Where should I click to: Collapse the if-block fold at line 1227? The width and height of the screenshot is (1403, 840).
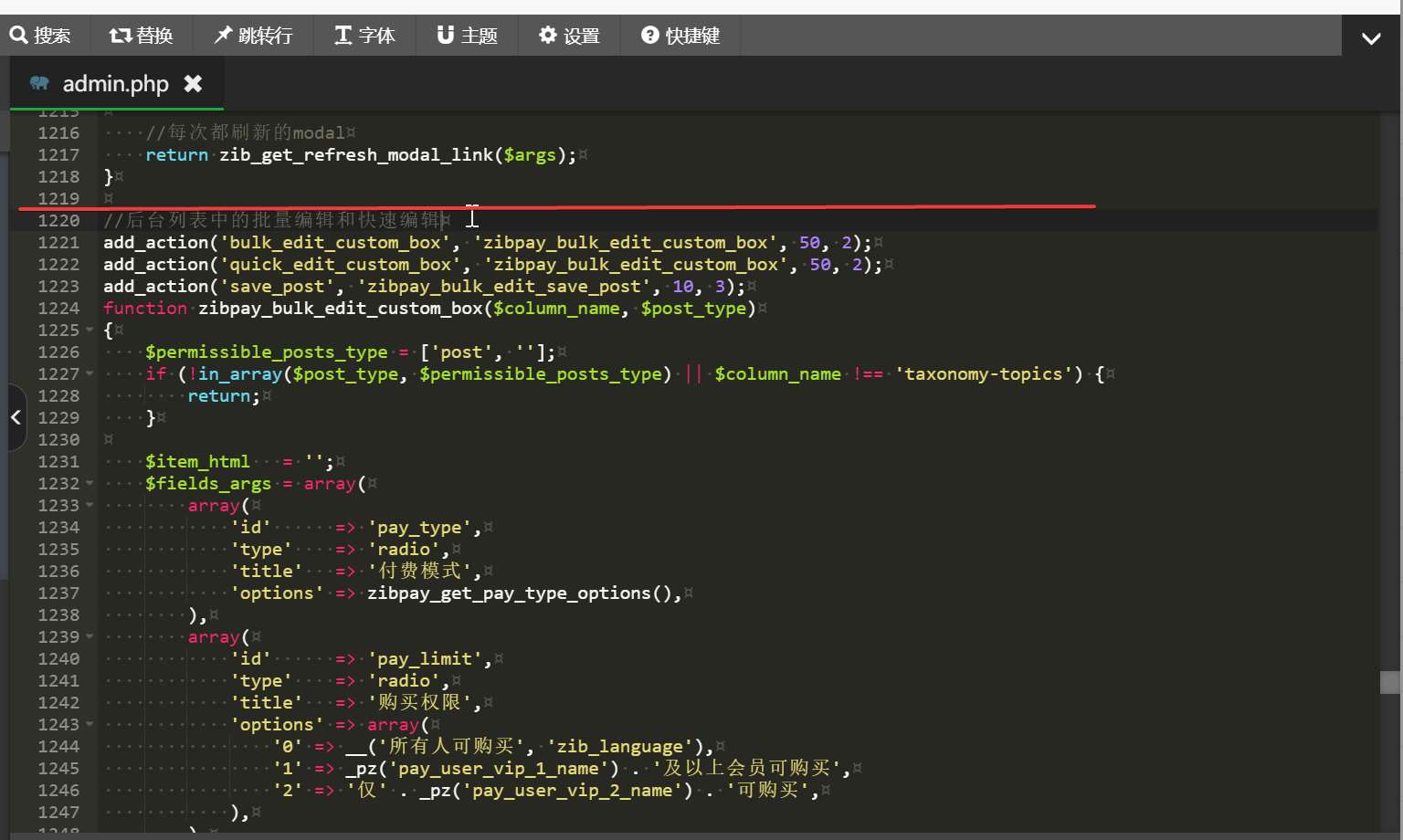(x=90, y=374)
